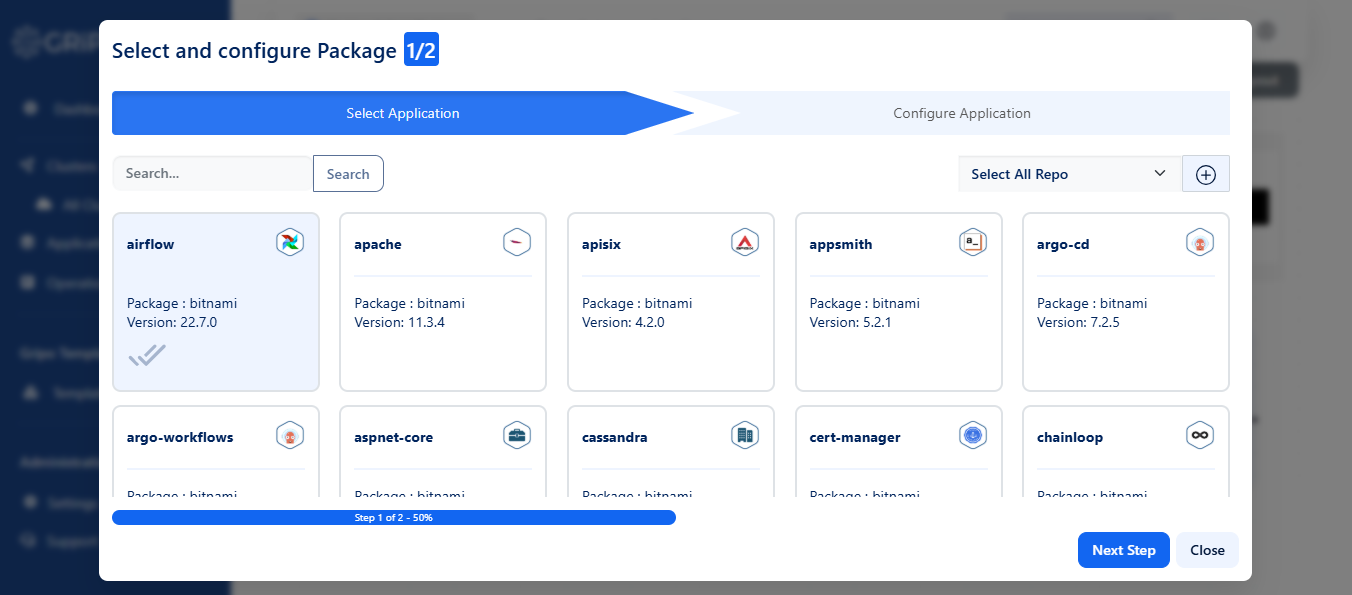Click the Search button
This screenshot has width=1352, height=595.
(348, 174)
